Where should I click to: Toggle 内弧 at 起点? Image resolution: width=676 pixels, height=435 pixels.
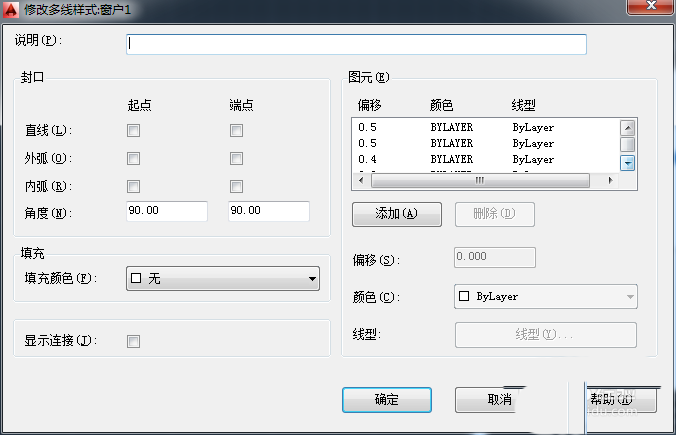point(133,186)
